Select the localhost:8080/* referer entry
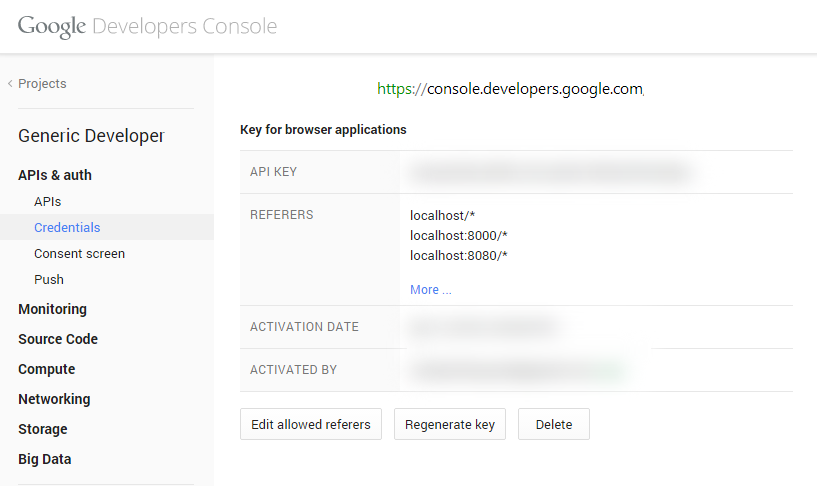The width and height of the screenshot is (817, 486). click(x=459, y=256)
